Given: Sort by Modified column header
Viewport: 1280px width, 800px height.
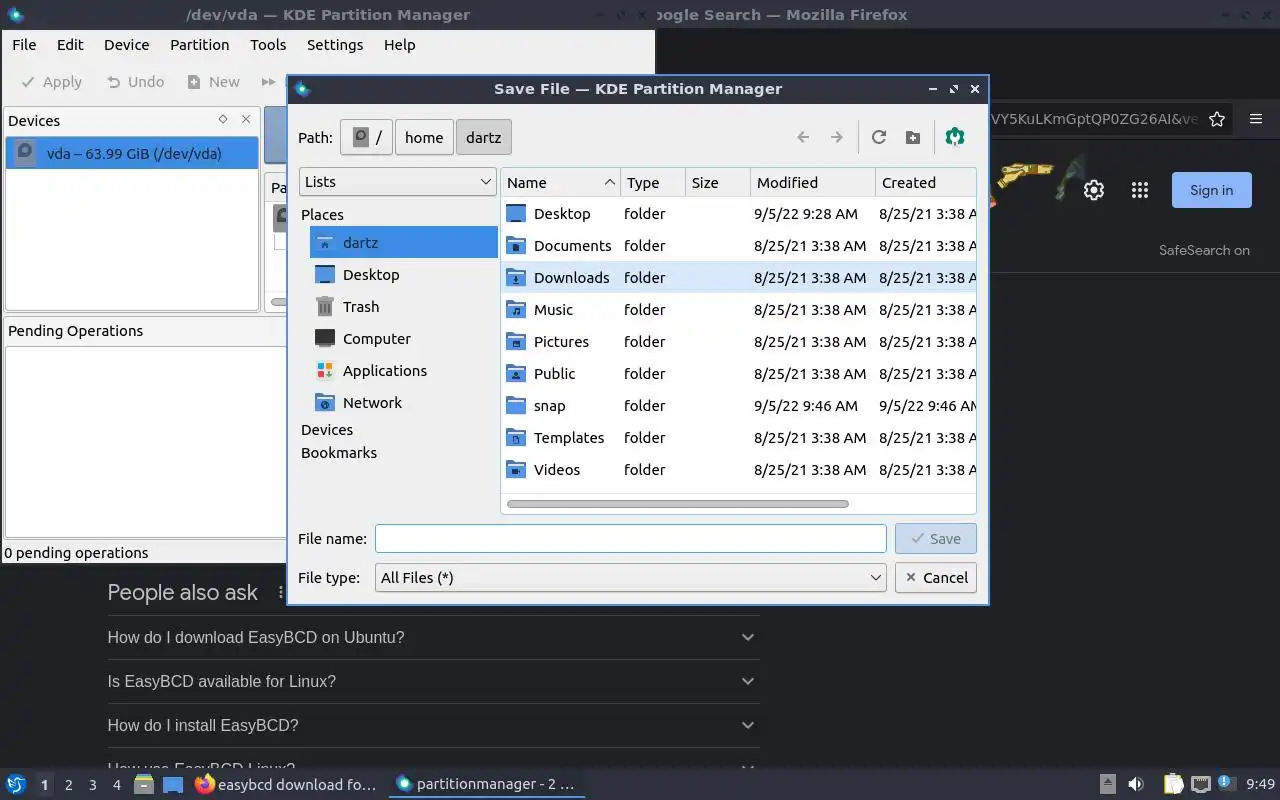Looking at the screenshot, I should pyautogui.click(x=812, y=182).
